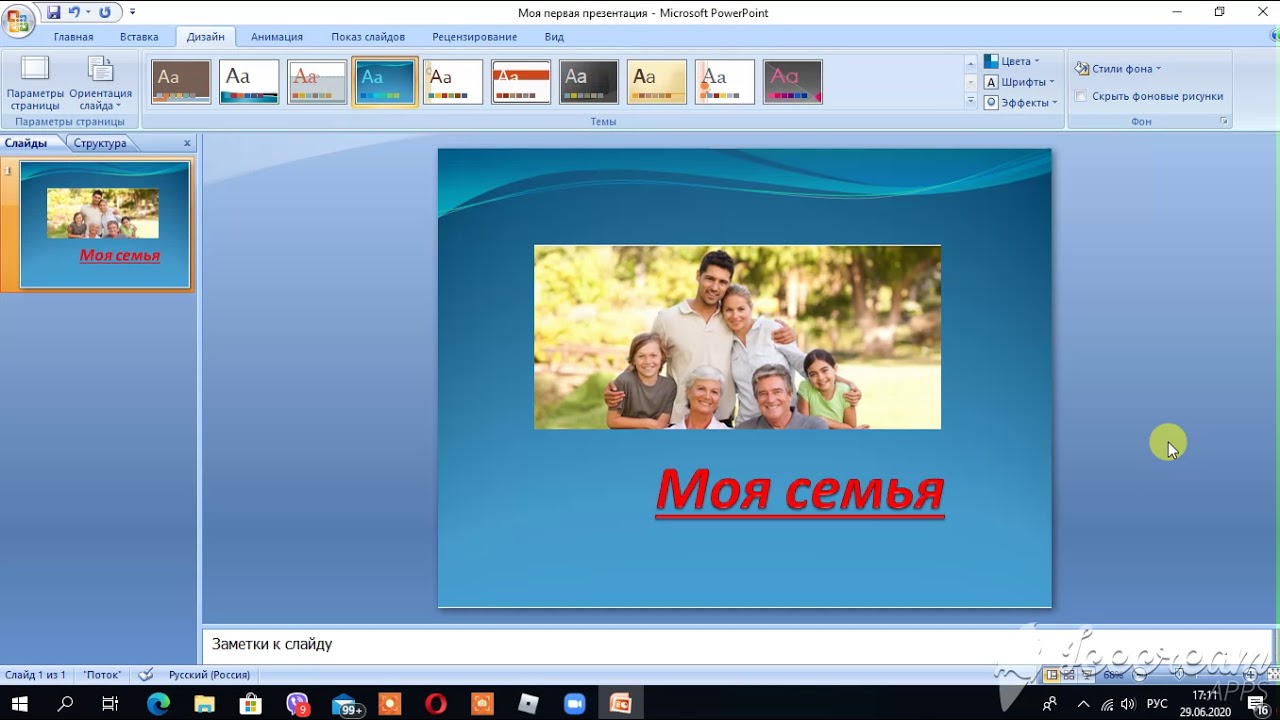Viewport: 1280px width, 720px height.
Task: Redo the last action
Action: (105, 13)
